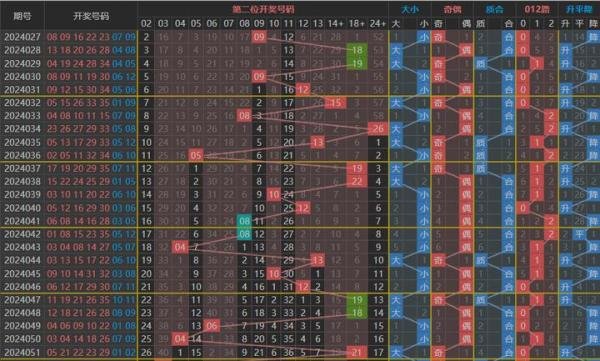
Task: Click the 012路 section header
Action: coord(537,9)
